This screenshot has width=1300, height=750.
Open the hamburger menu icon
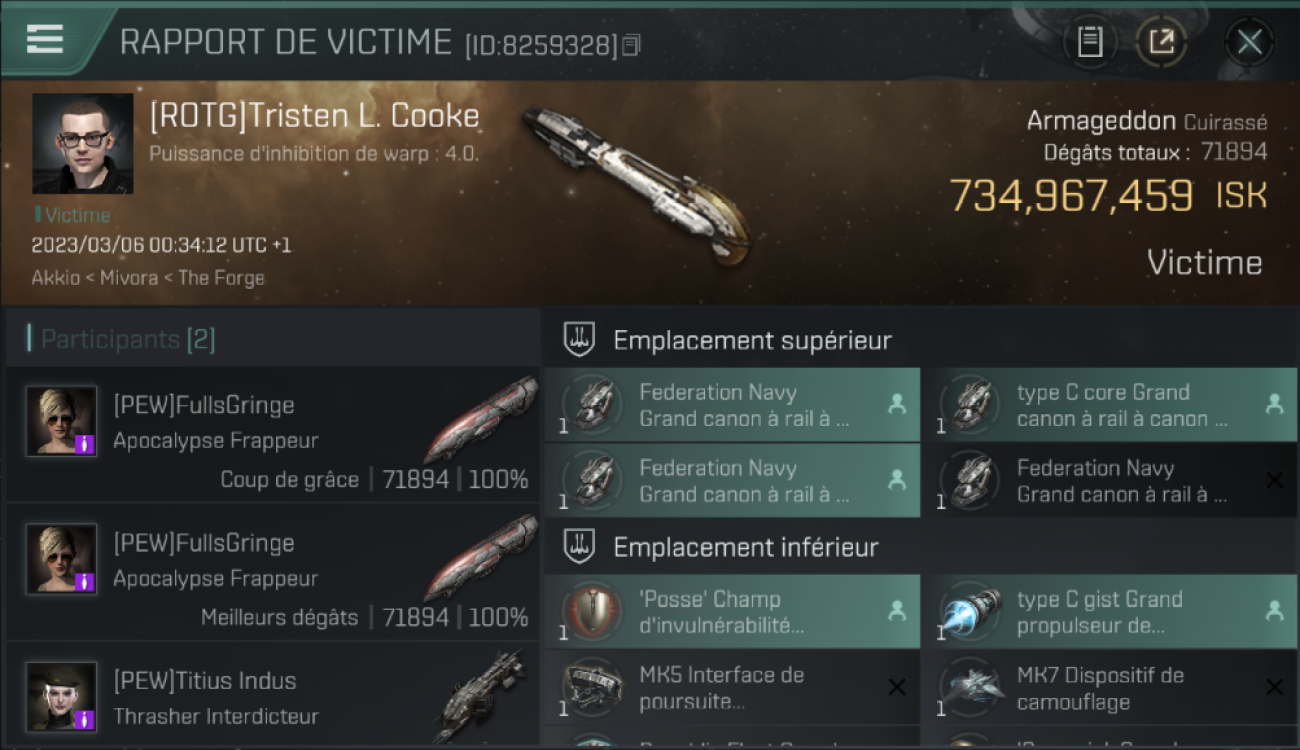(x=45, y=39)
